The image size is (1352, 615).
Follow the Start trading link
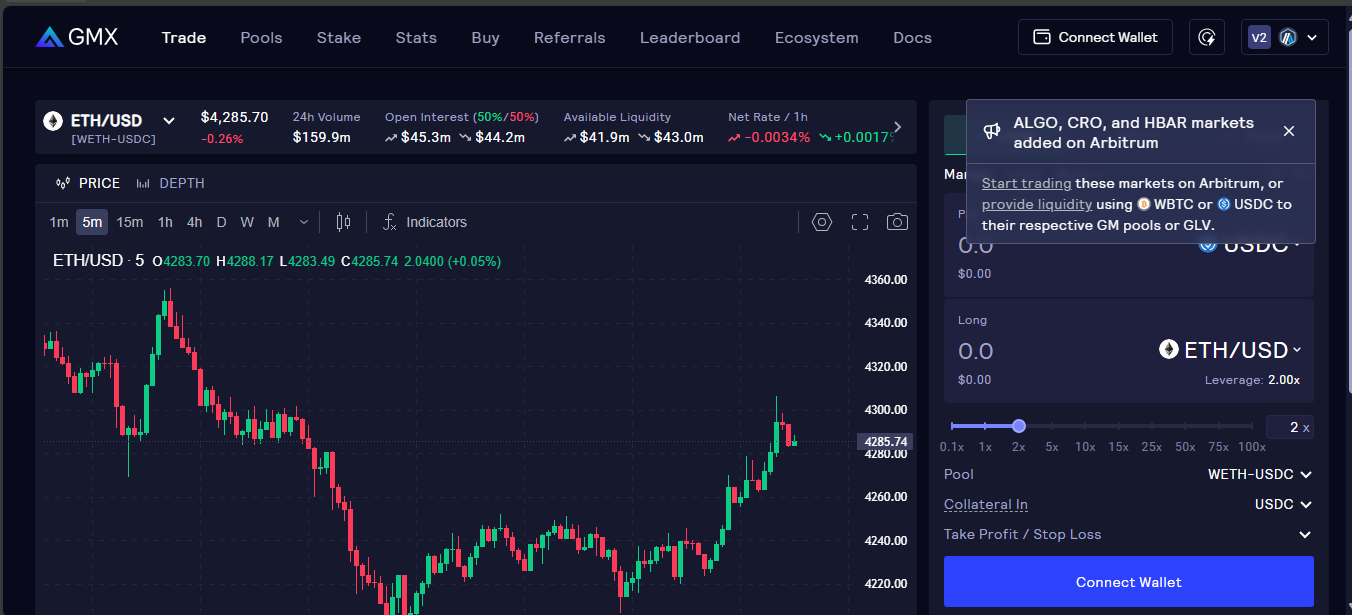(1026, 183)
